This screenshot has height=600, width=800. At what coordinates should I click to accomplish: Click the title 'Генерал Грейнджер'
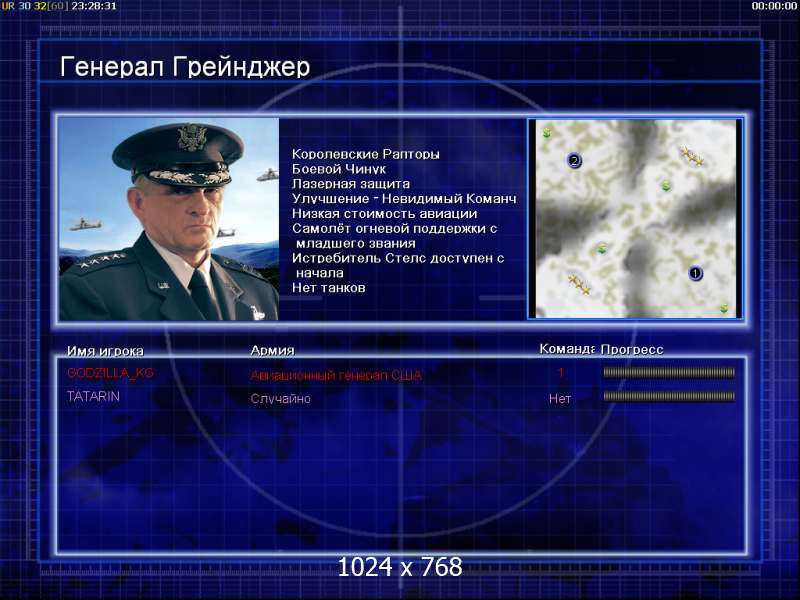185,67
